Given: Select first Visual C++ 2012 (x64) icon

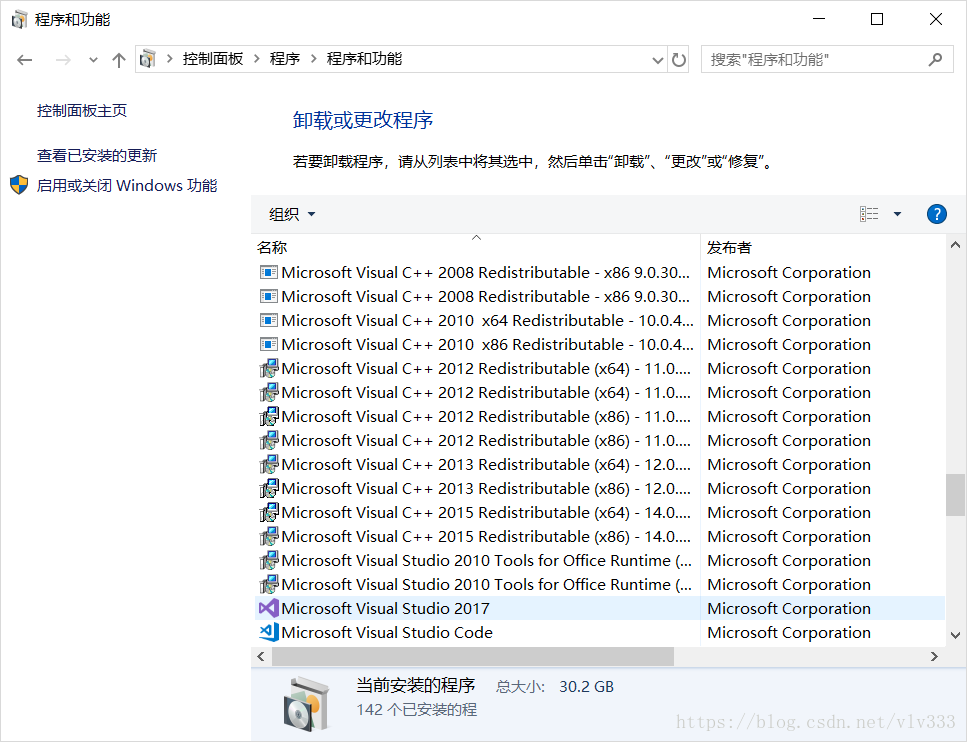Looking at the screenshot, I should click(269, 369).
